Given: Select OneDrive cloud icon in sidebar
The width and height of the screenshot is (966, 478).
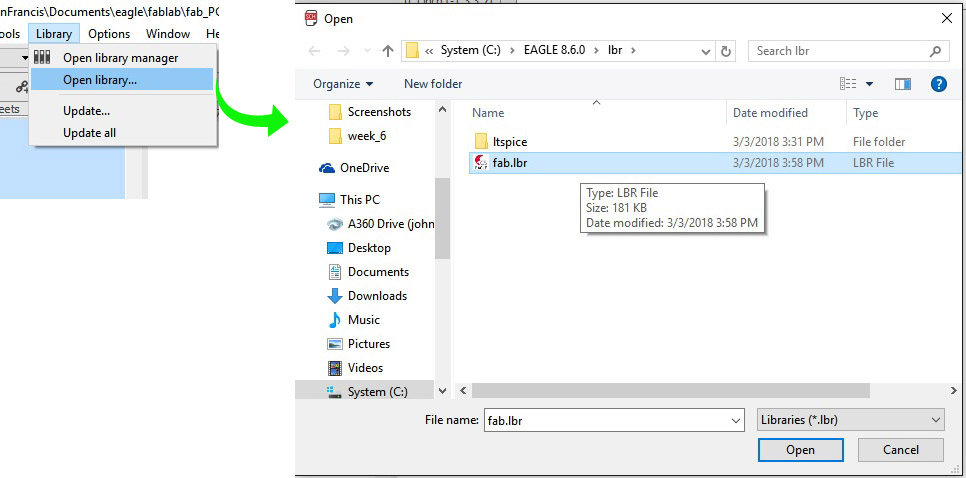Looking at the screenshot, I should pyautogui.click(x=327, y=168).
